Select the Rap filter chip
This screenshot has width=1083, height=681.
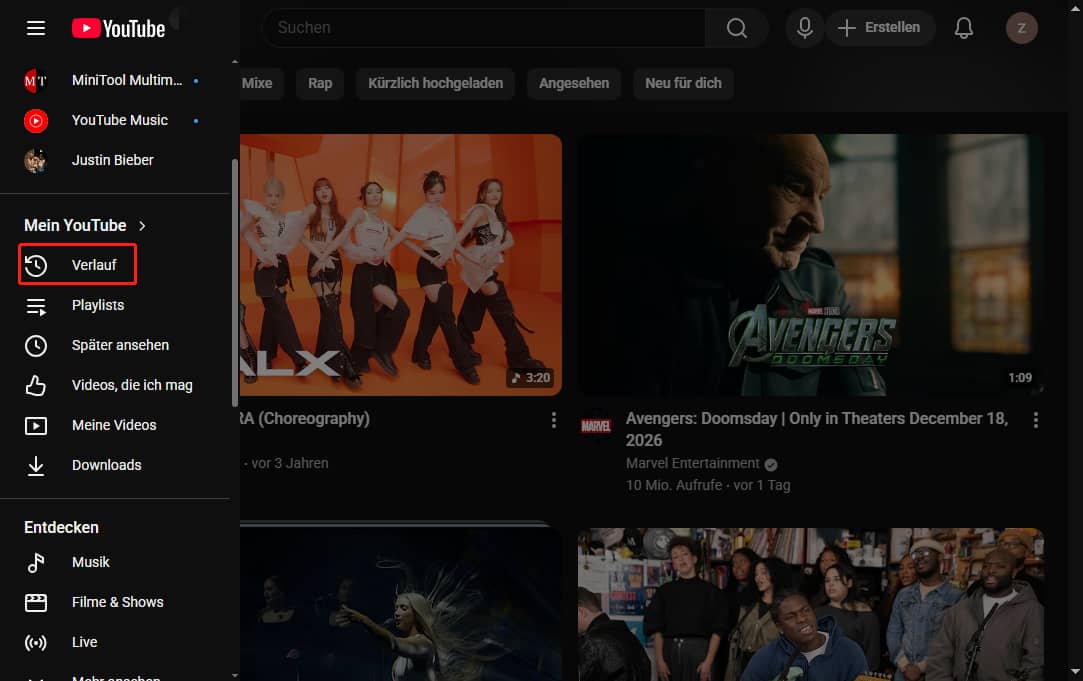point(319,83)
